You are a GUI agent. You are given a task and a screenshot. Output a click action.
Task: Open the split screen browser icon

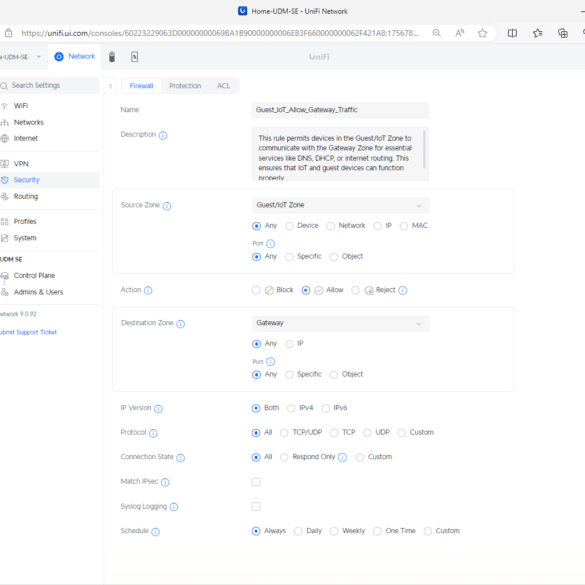pyautogui.click(x=512, y=33)
